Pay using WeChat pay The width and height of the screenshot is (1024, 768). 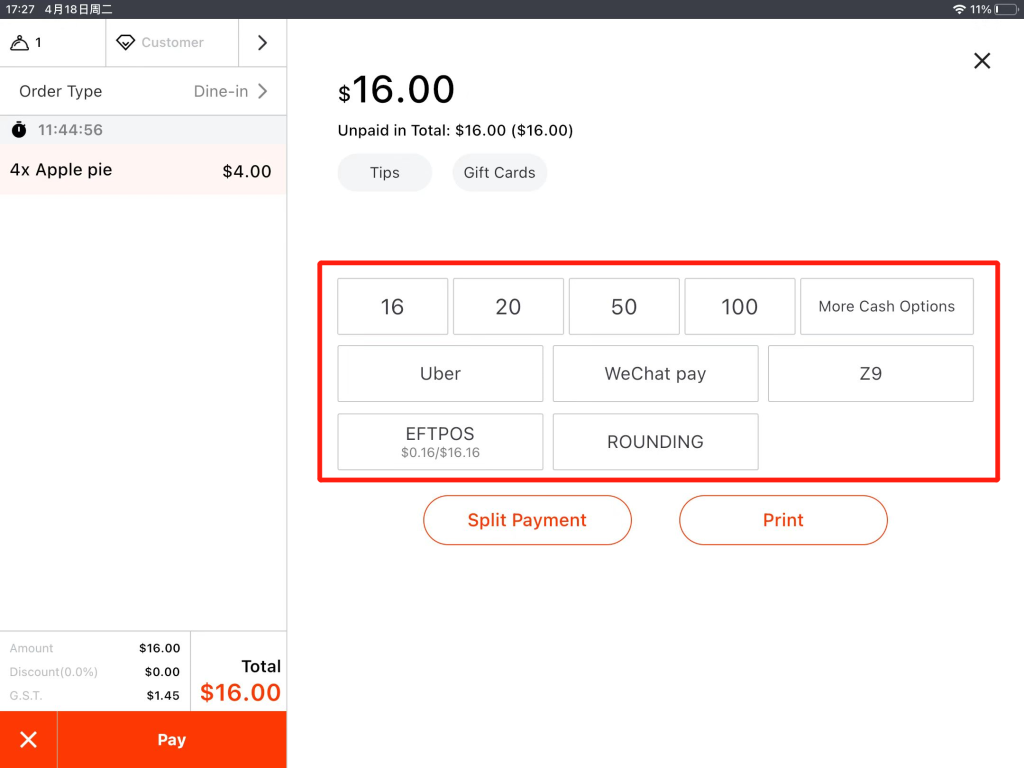[x=655, y=374]
